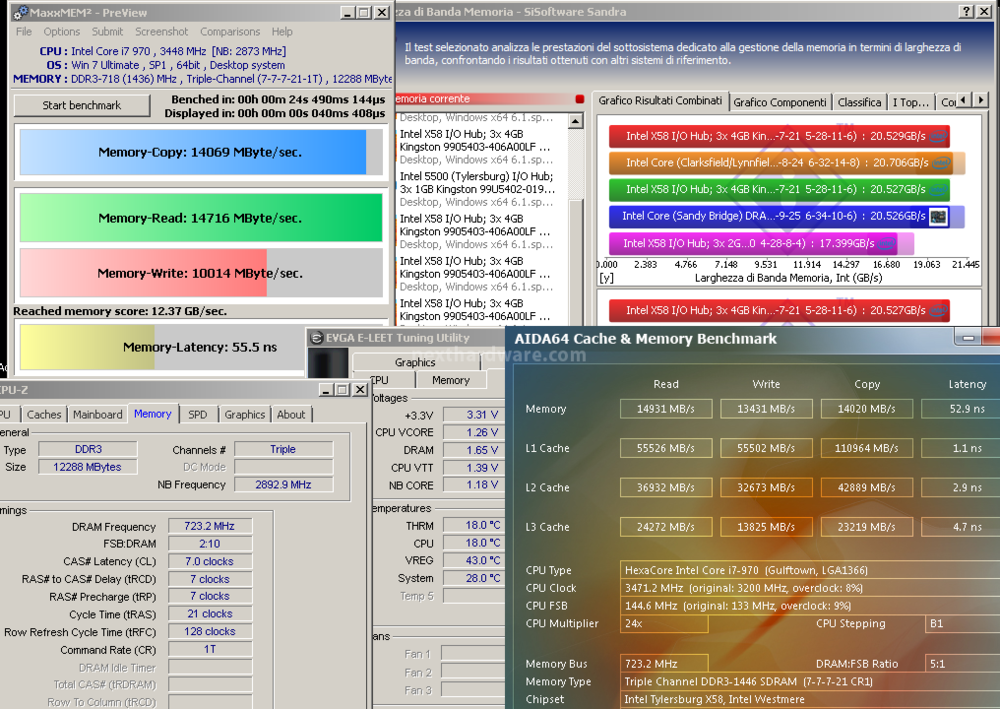Click CPU-Z Command Rate value '1T'
The height and width of the screenshot is (709, 1000).
(210, 649)
